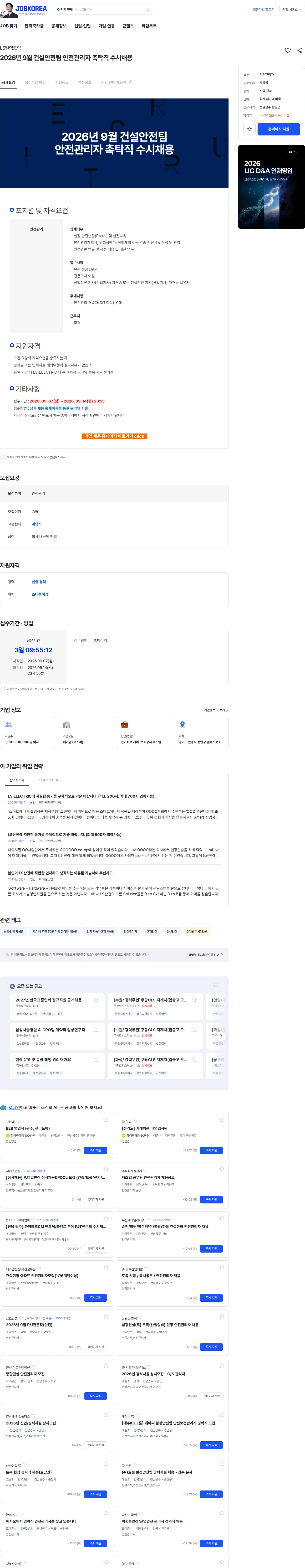Open the 공채정보 menu
Screen dimensions: 305x1568
[59, 26]
